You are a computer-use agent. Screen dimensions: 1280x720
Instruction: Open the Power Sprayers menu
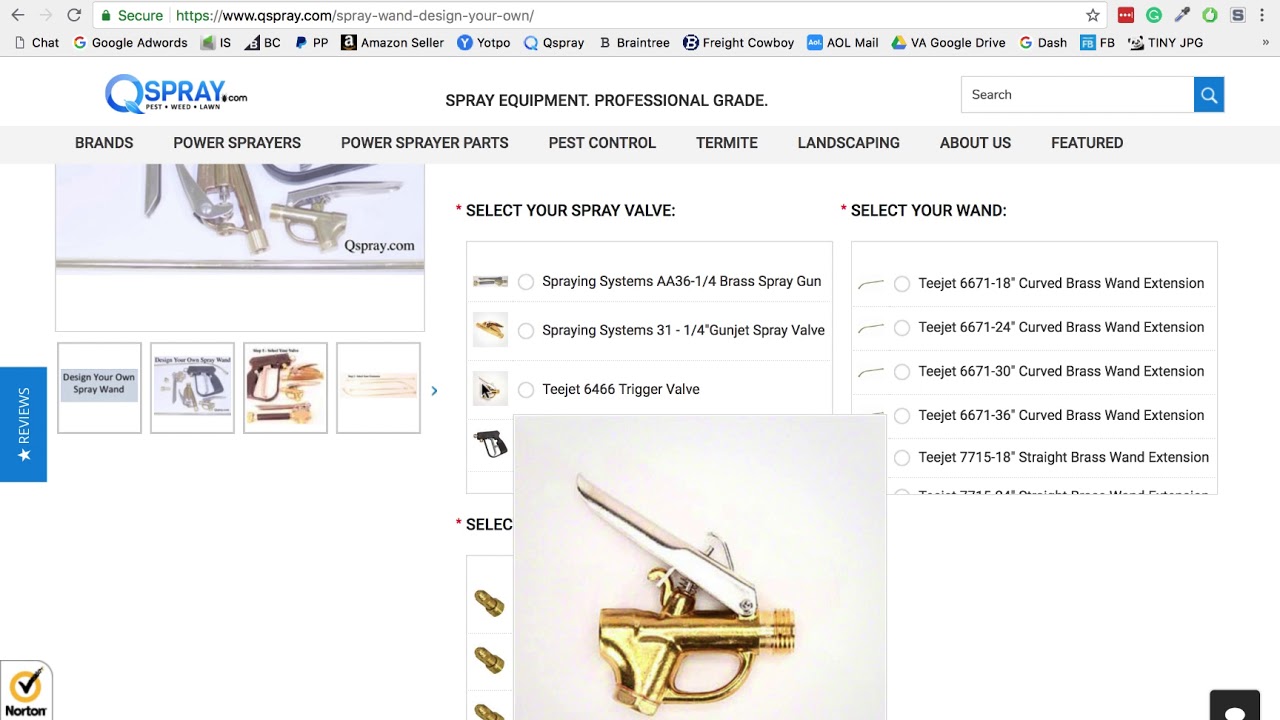(x=237, y=143)
